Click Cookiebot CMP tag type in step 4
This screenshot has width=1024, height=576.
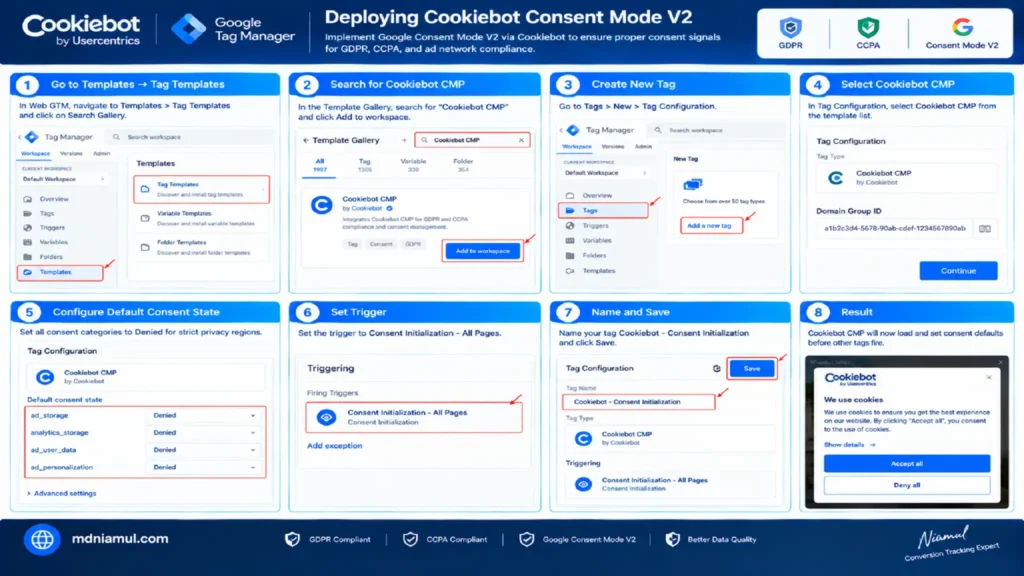tap(906, 178)
